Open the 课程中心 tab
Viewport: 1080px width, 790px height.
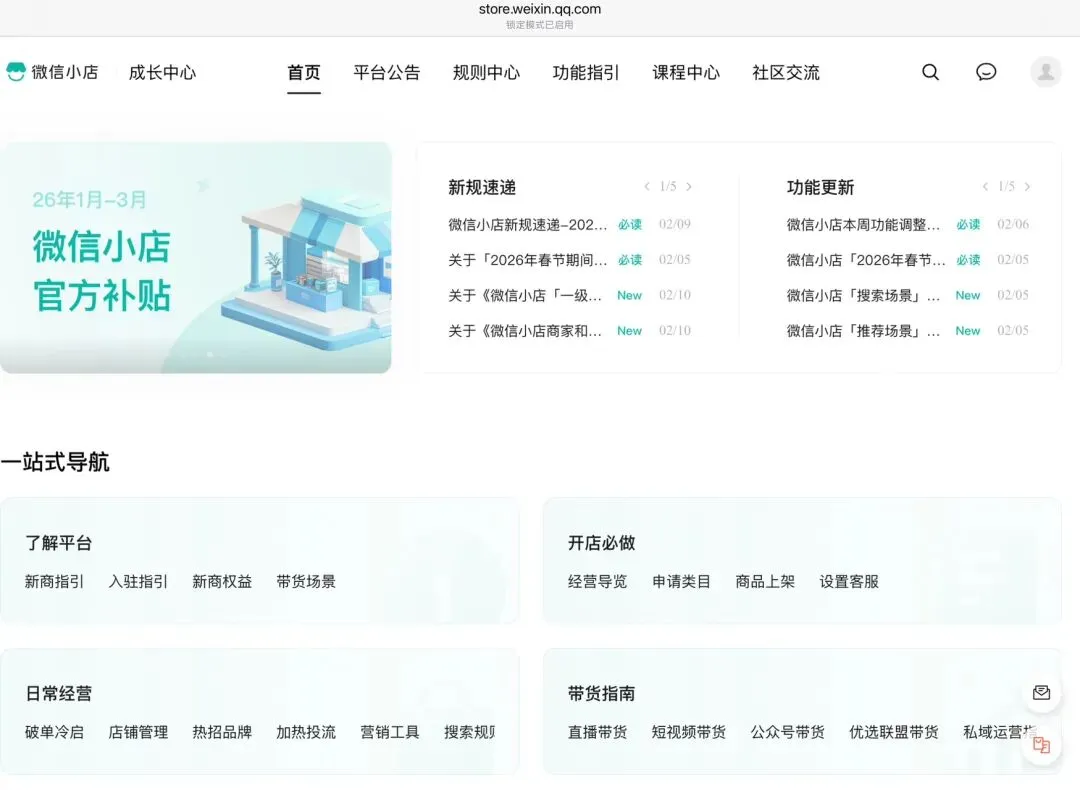tap(686, 72)
